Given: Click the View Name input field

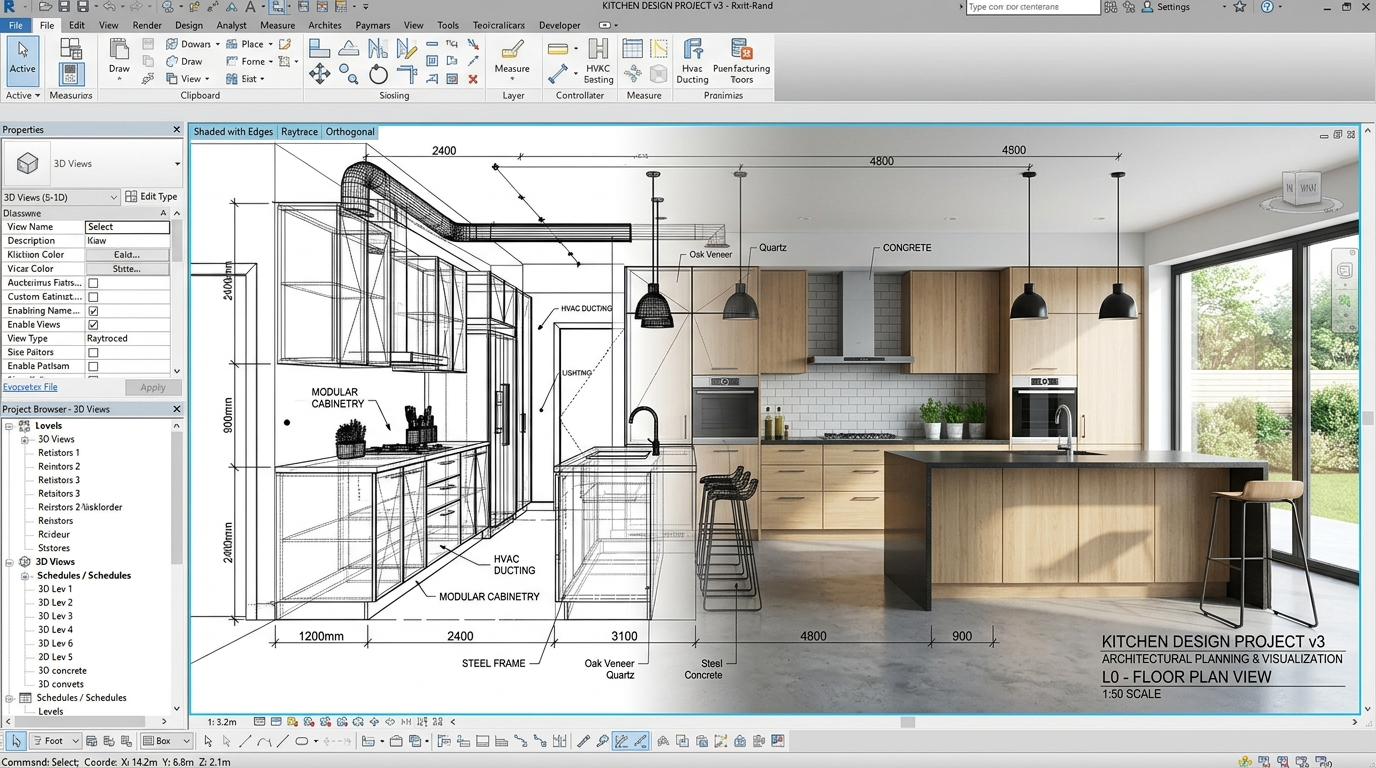Looking at the screenshot, I should point(127,227).
